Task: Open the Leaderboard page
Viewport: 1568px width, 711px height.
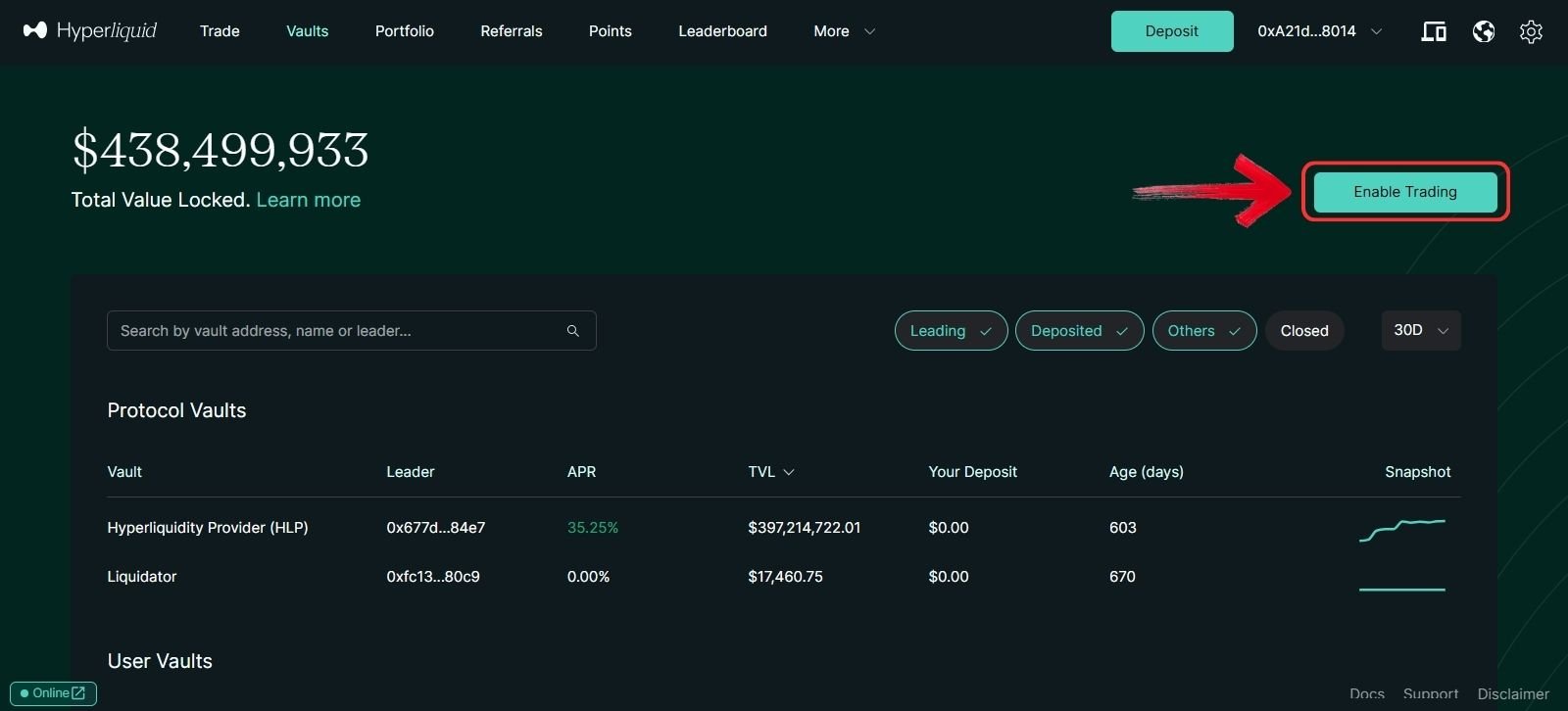Action: [x=723, y=31]
